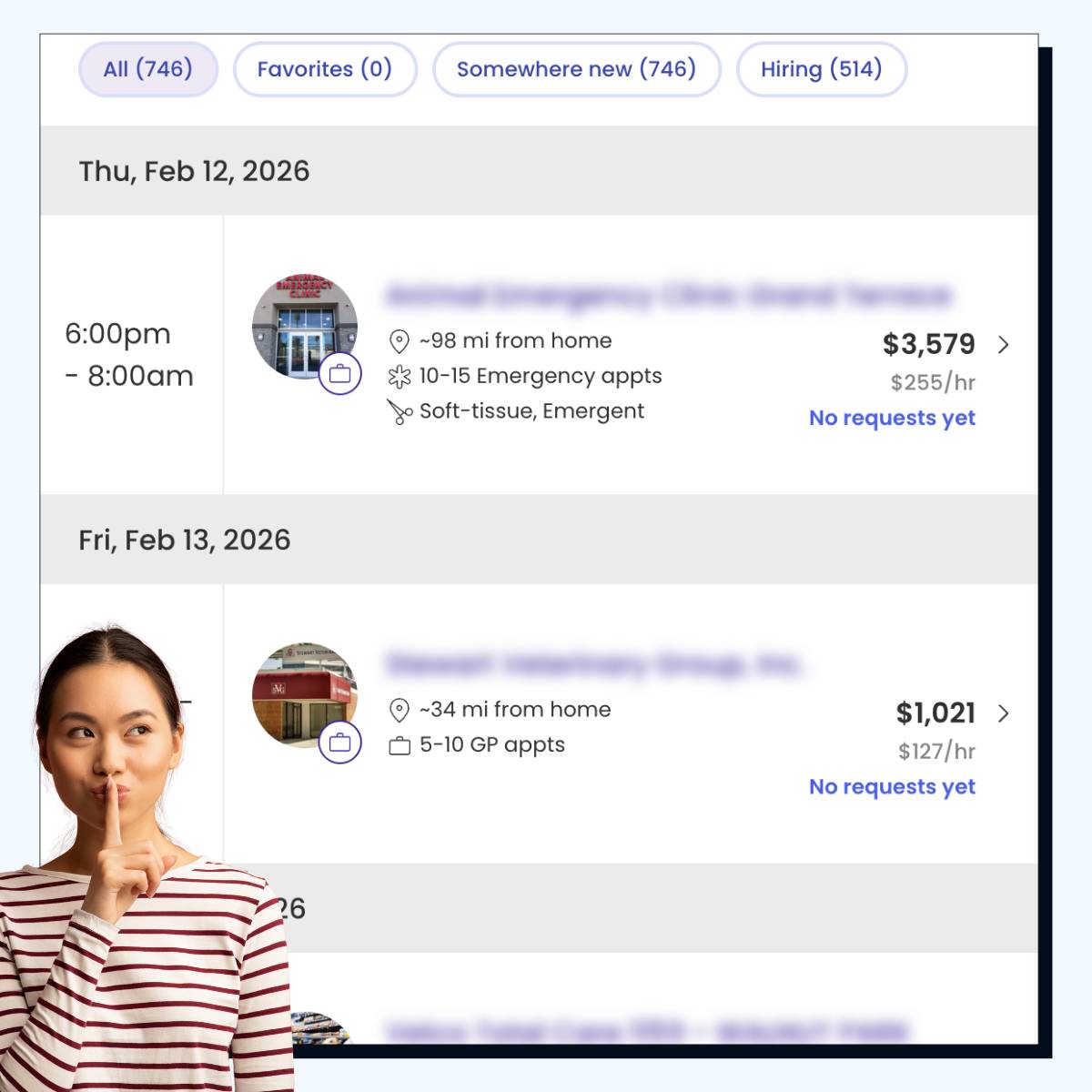1092x1092 pixels.
Task: Click briefcase icon beside 5-10 GP appts
Action: [399, 746]
